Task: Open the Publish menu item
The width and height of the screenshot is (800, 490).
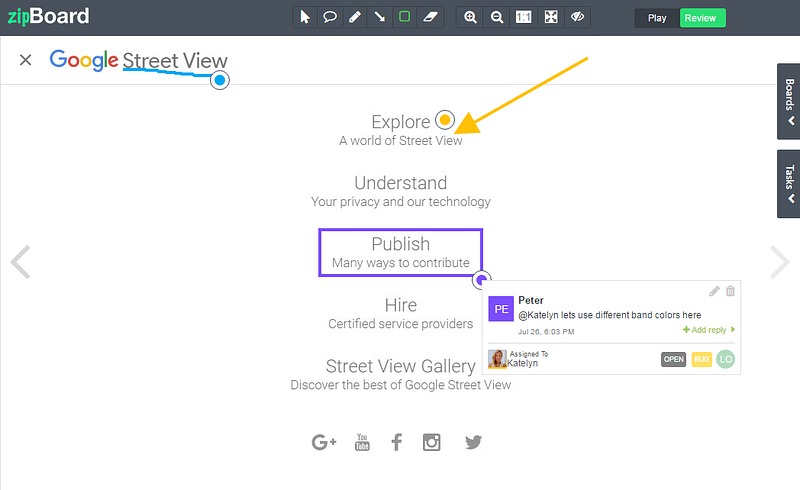Action: pos(401,244)
